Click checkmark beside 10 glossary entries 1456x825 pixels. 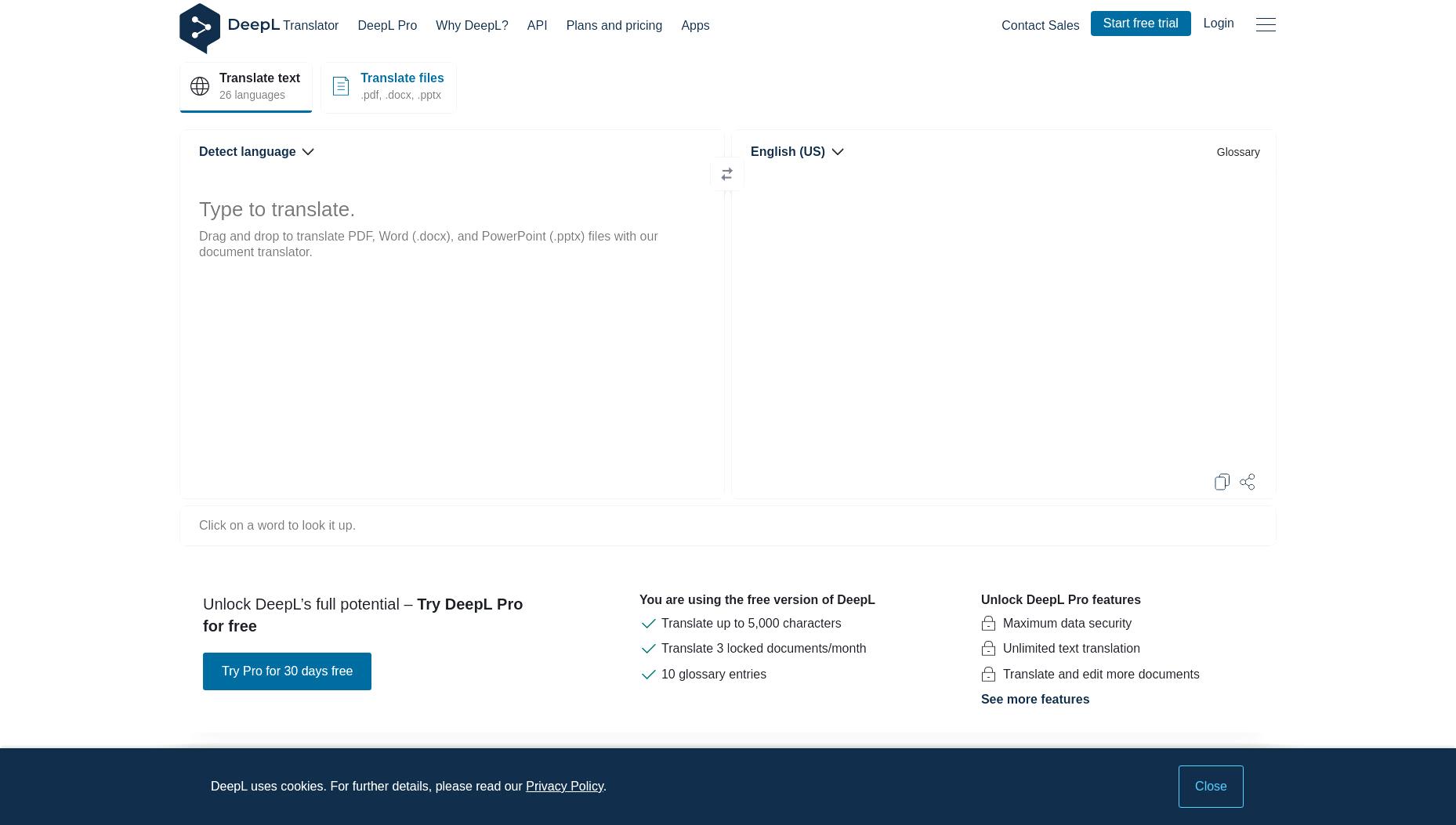[648, 675]
